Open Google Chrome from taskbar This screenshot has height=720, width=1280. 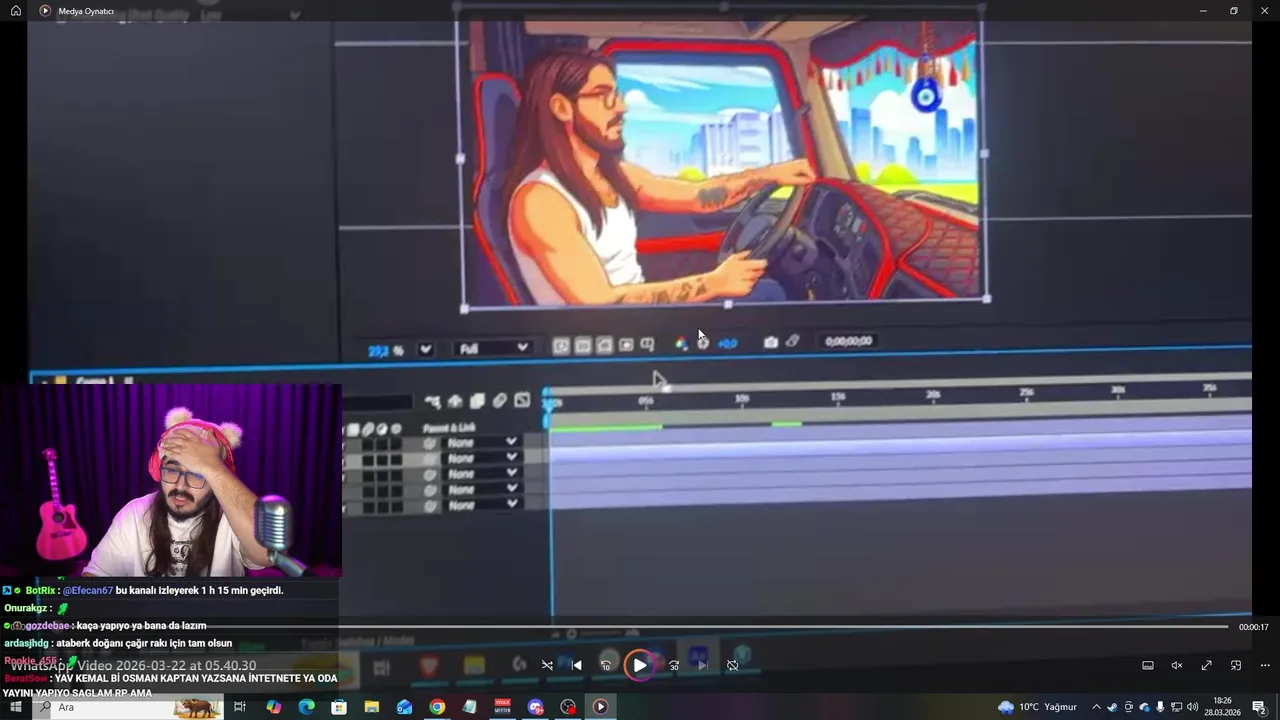click(x=437, y=707)
